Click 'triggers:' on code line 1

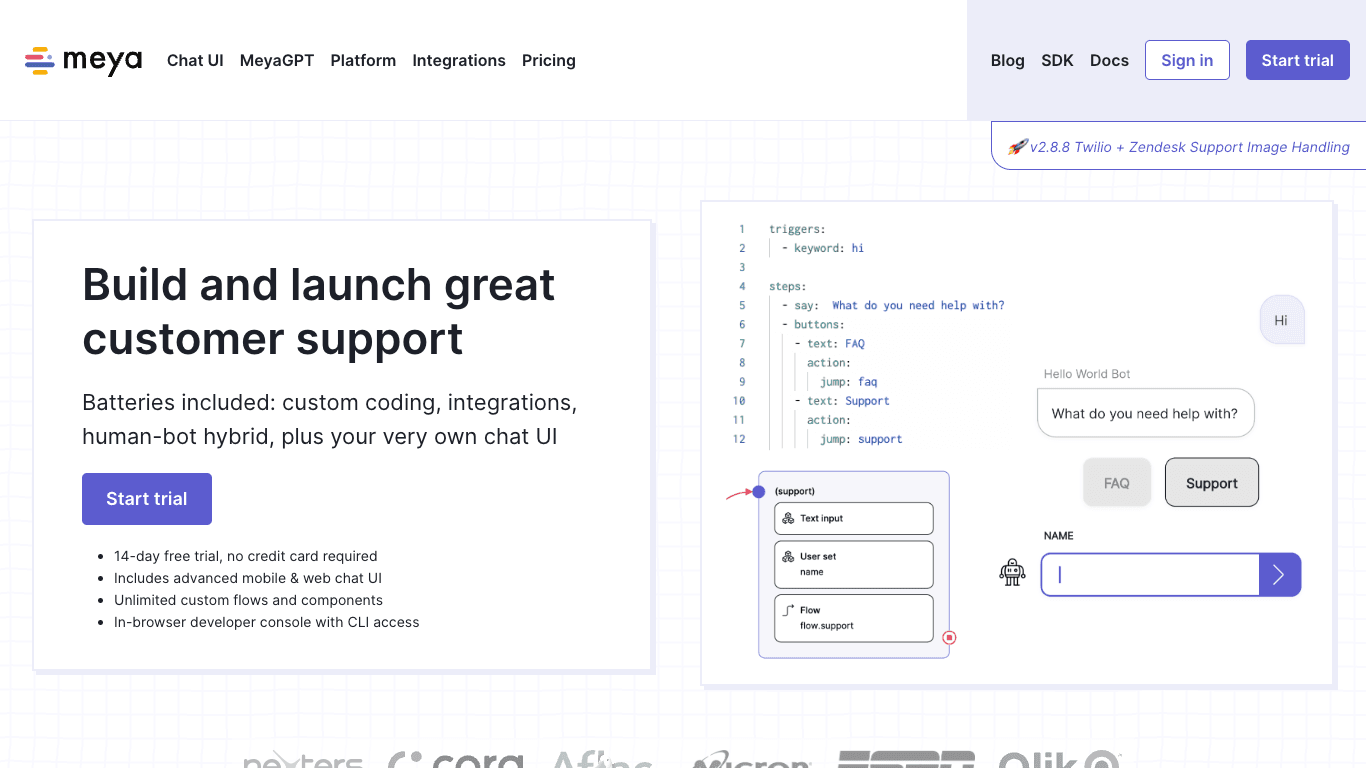click(x=797, y=229)
